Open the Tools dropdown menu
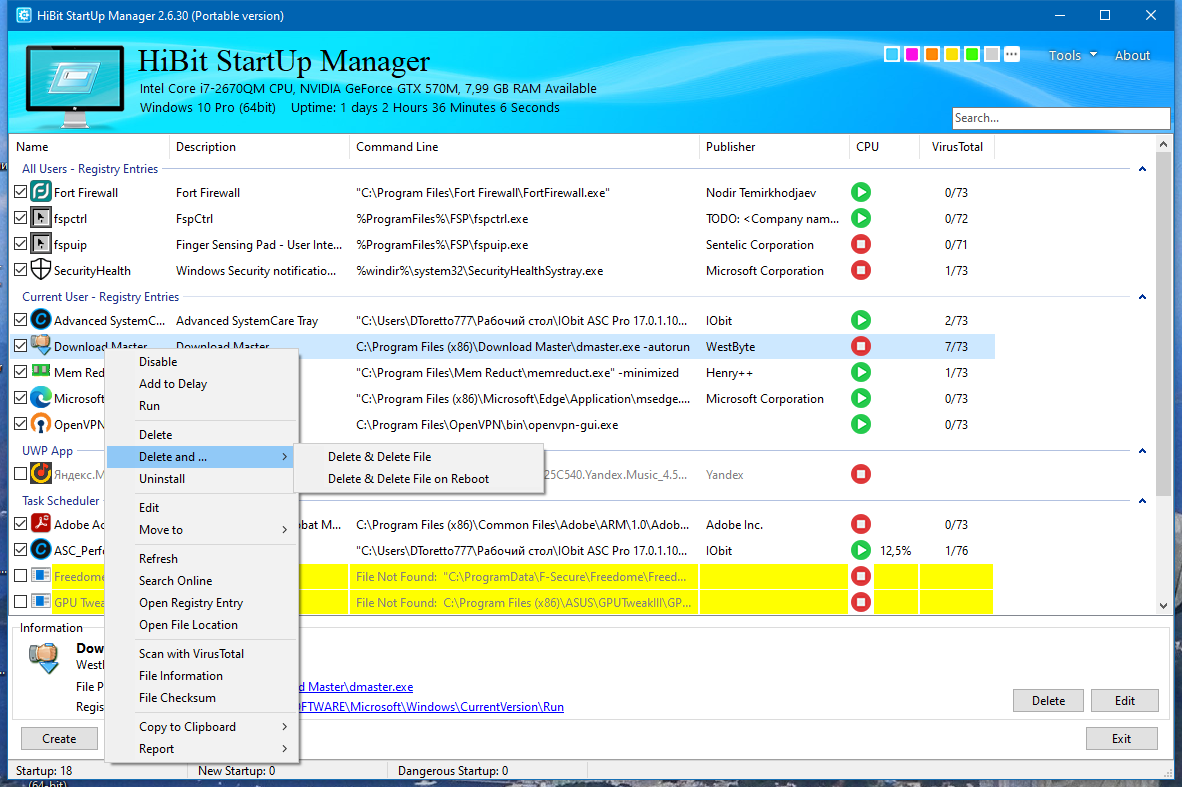The image size is (1182, 787). click(x=1072, y=55)
